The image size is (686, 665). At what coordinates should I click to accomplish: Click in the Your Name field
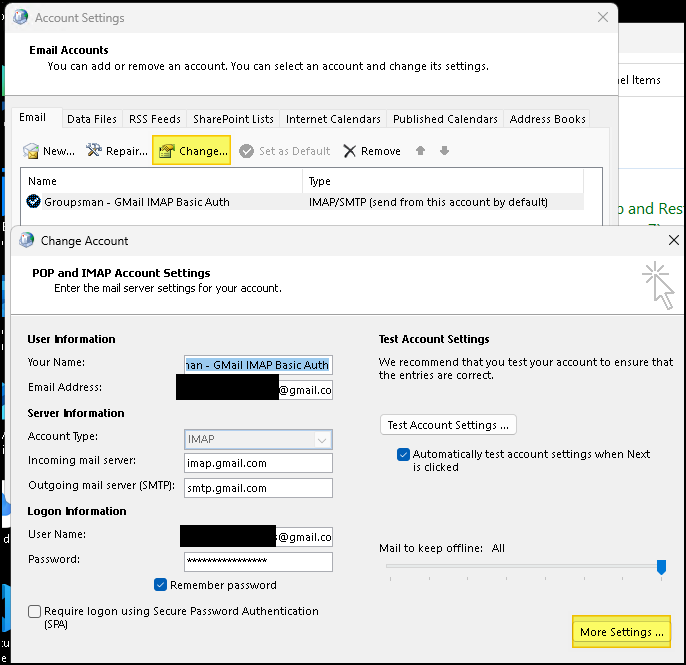pyautogui.click(x=258, y=365)
